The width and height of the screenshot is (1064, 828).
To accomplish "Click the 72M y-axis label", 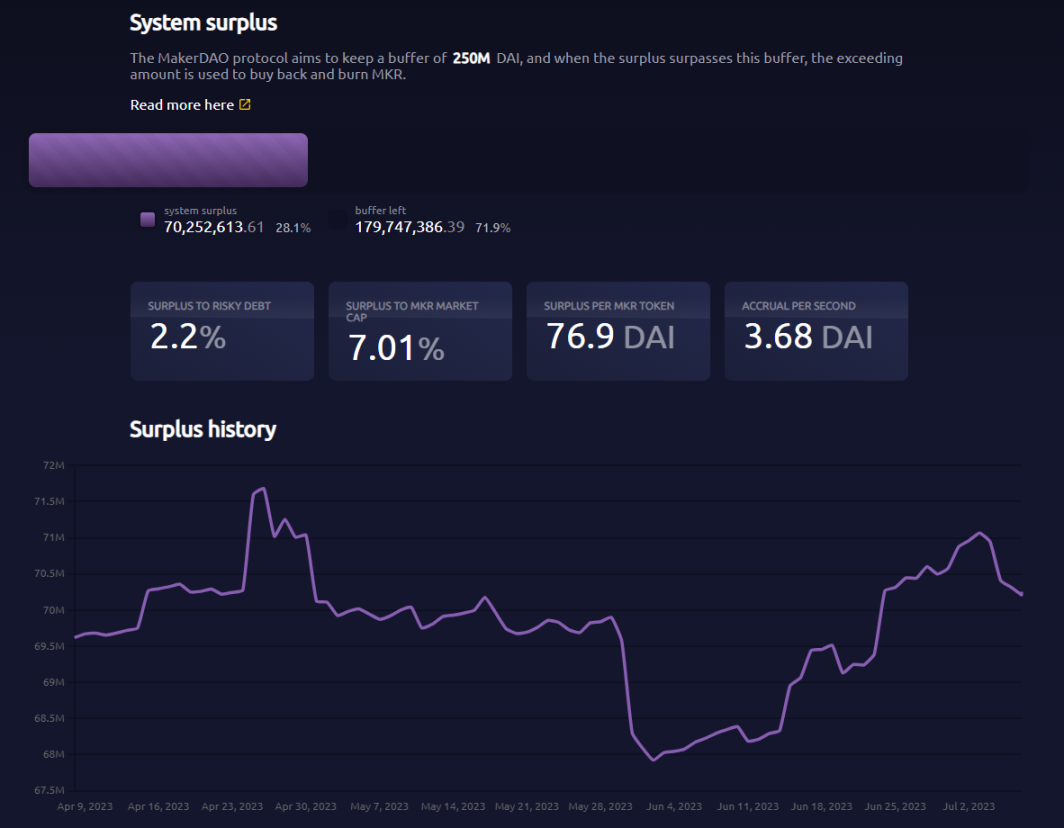I will [54, 465].
